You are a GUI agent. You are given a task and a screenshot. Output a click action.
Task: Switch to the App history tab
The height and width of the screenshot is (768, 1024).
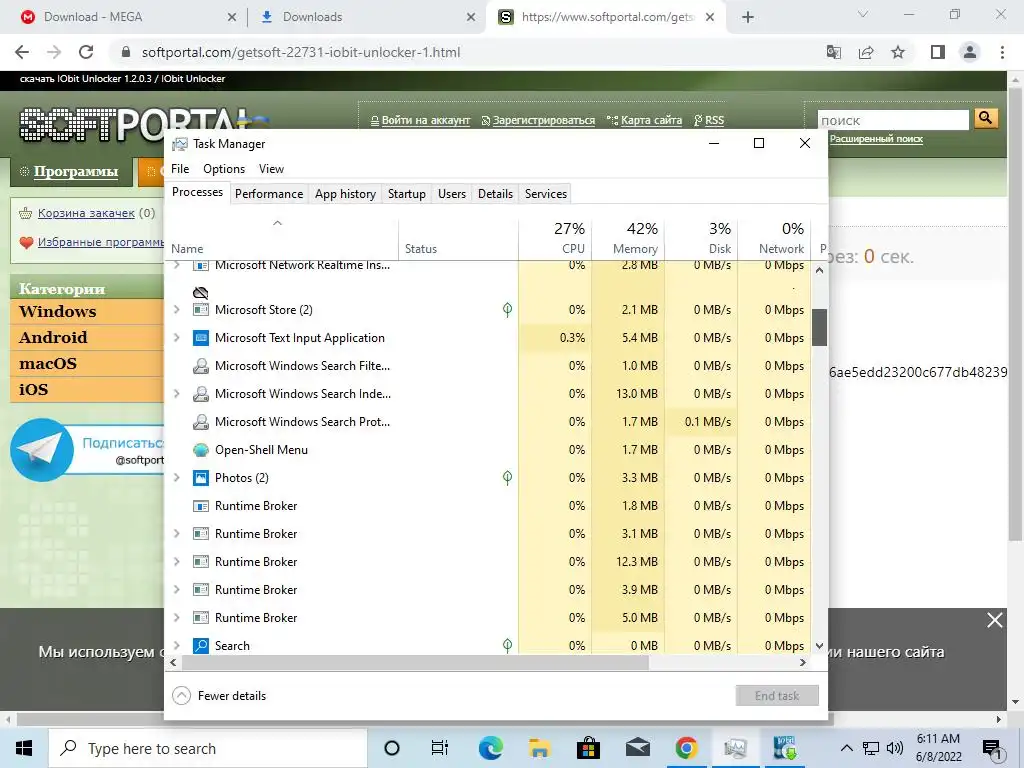345,194
